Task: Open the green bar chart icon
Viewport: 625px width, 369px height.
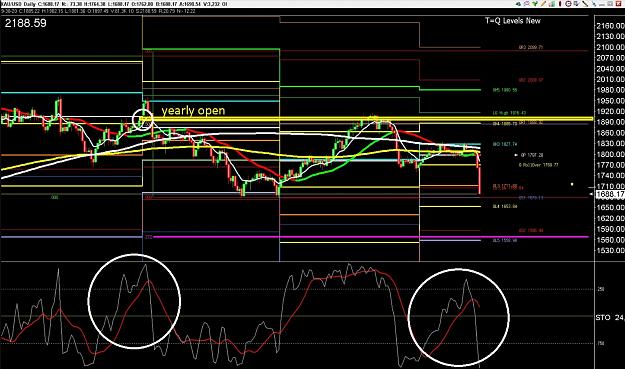Action: pyautogui.click(x=552, y=4)
